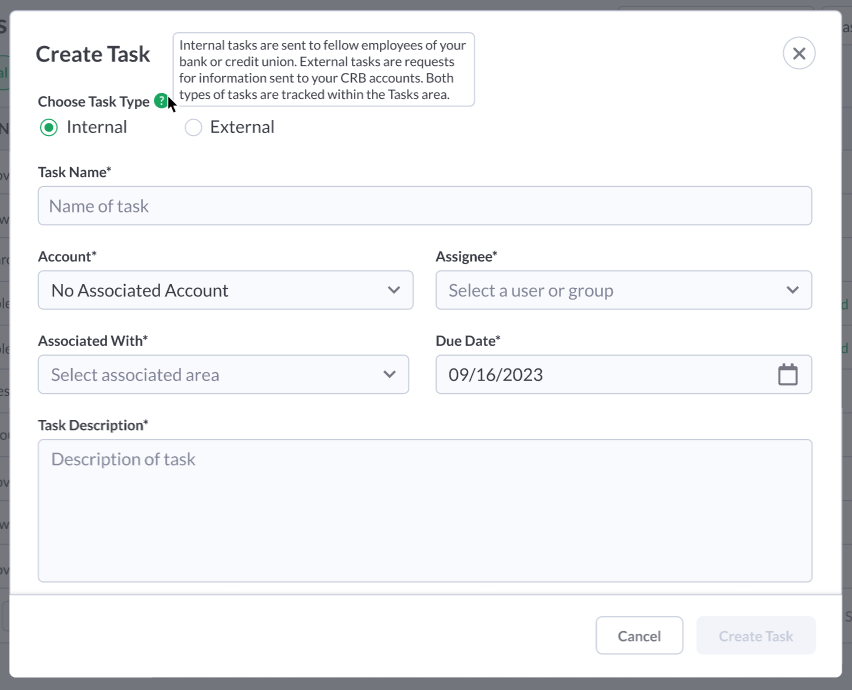852x690 pixels.
Task: Click the chevron on the Account dropdown
Action: 395,290
